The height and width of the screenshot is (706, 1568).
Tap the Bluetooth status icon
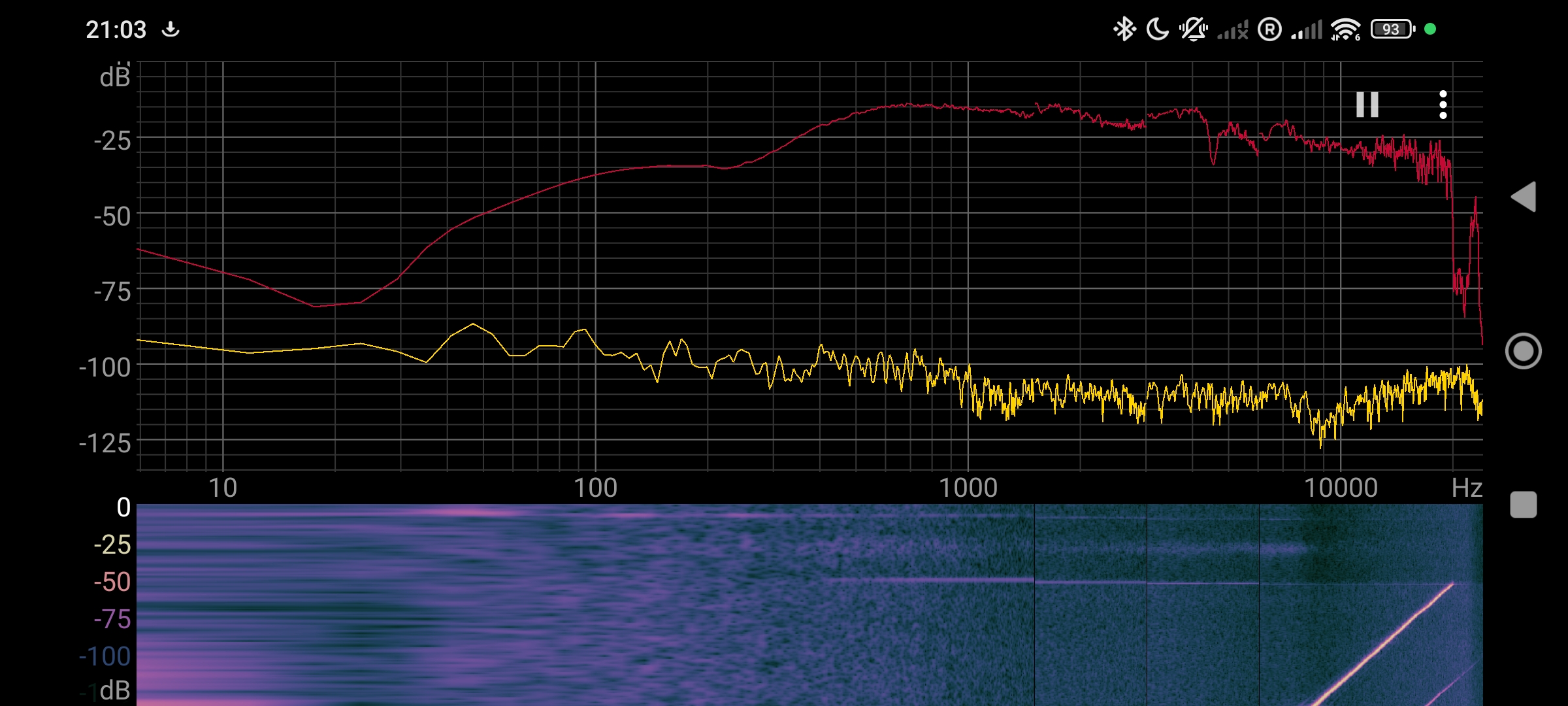(1124, 29)
